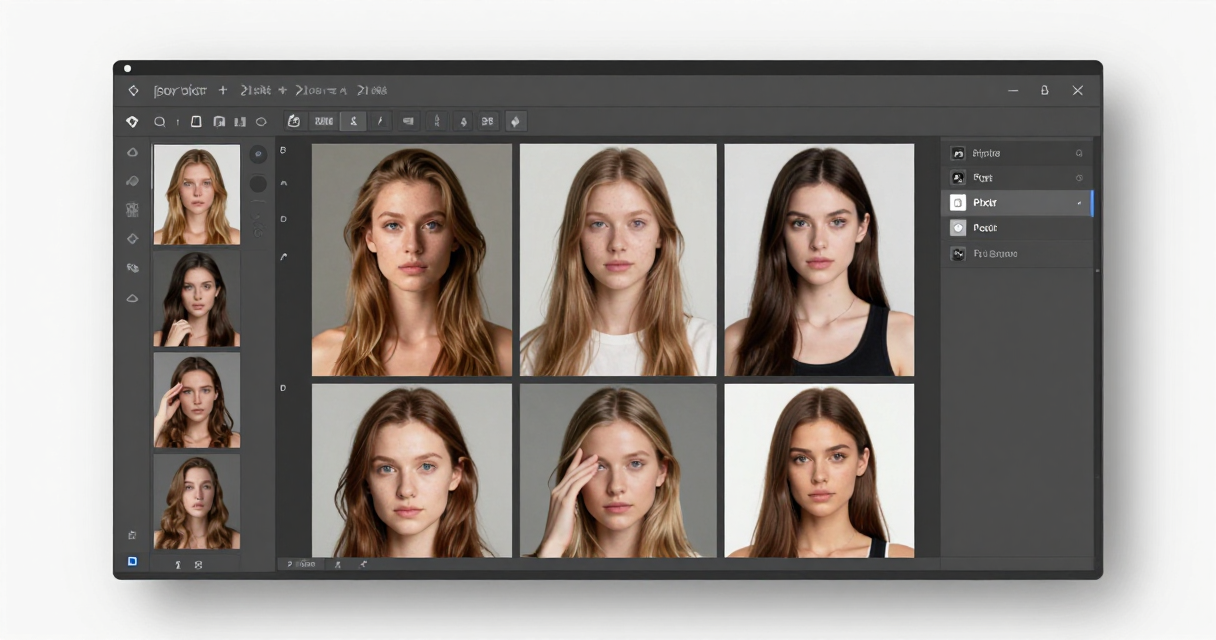The image size is (1216, 640).
Task: Click the dark circle button beside the thumbnail strip
Action: [258, 184]
